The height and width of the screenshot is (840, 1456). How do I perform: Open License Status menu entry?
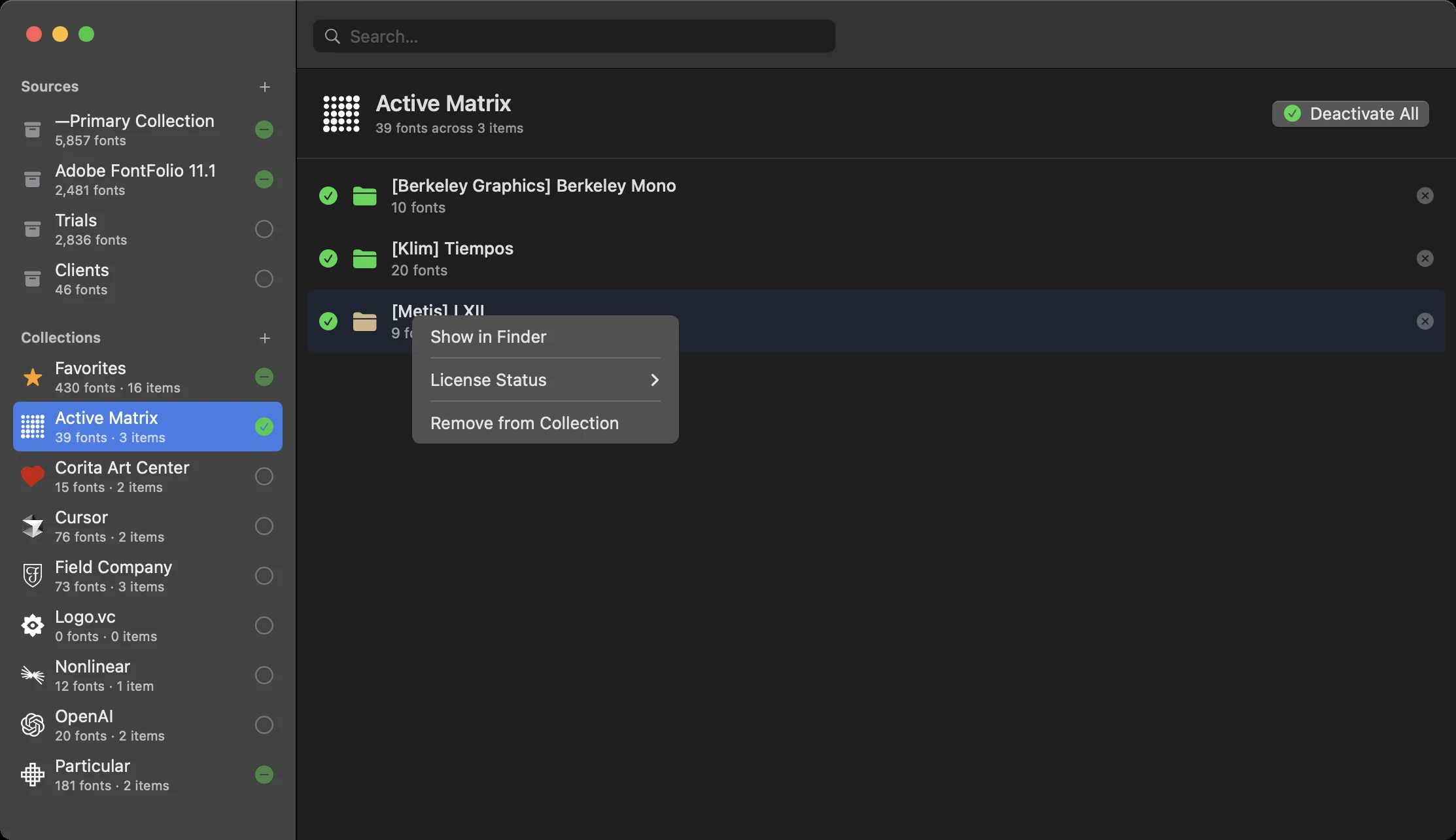coord(546,380)
